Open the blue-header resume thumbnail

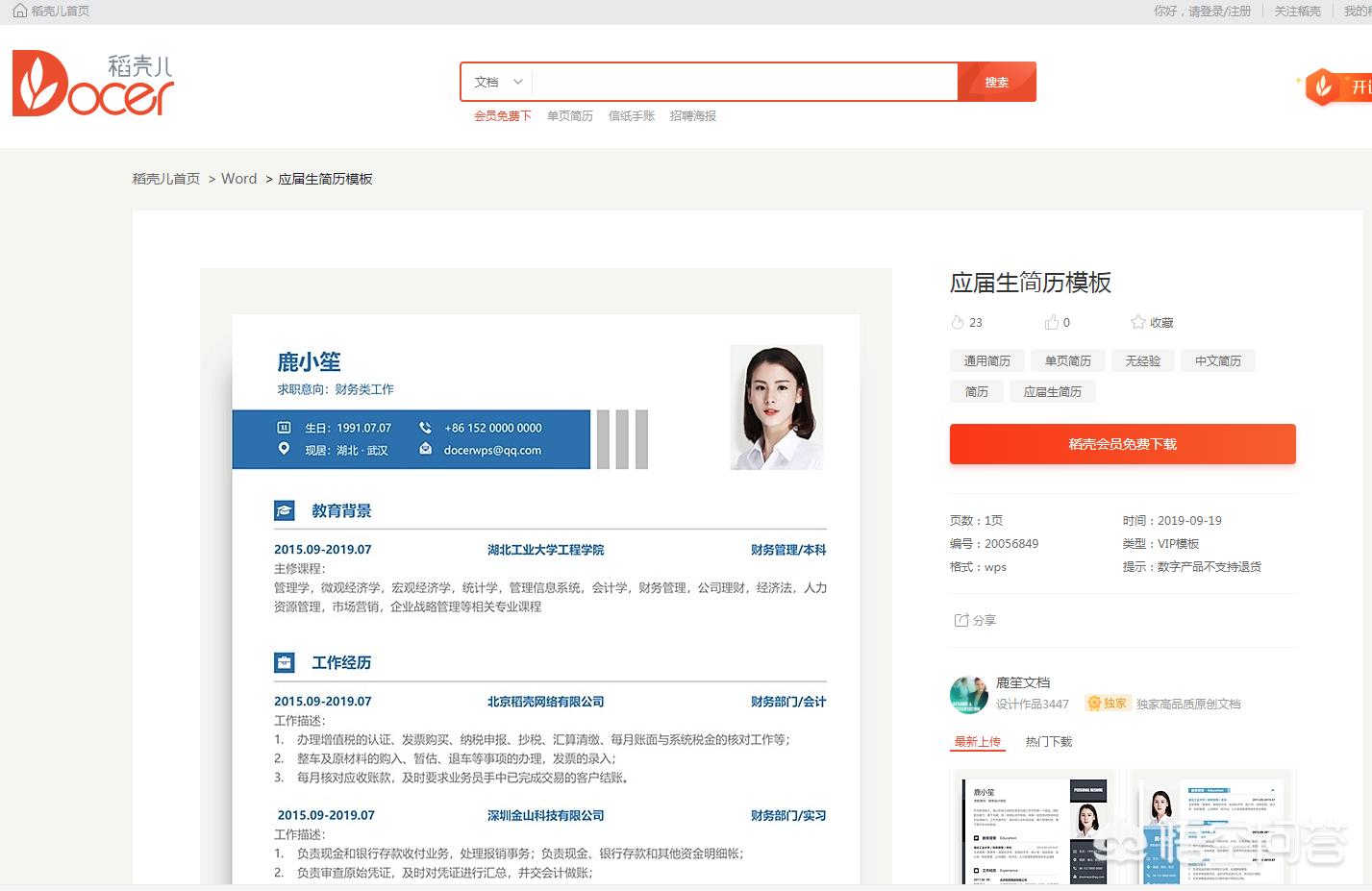1213,828
